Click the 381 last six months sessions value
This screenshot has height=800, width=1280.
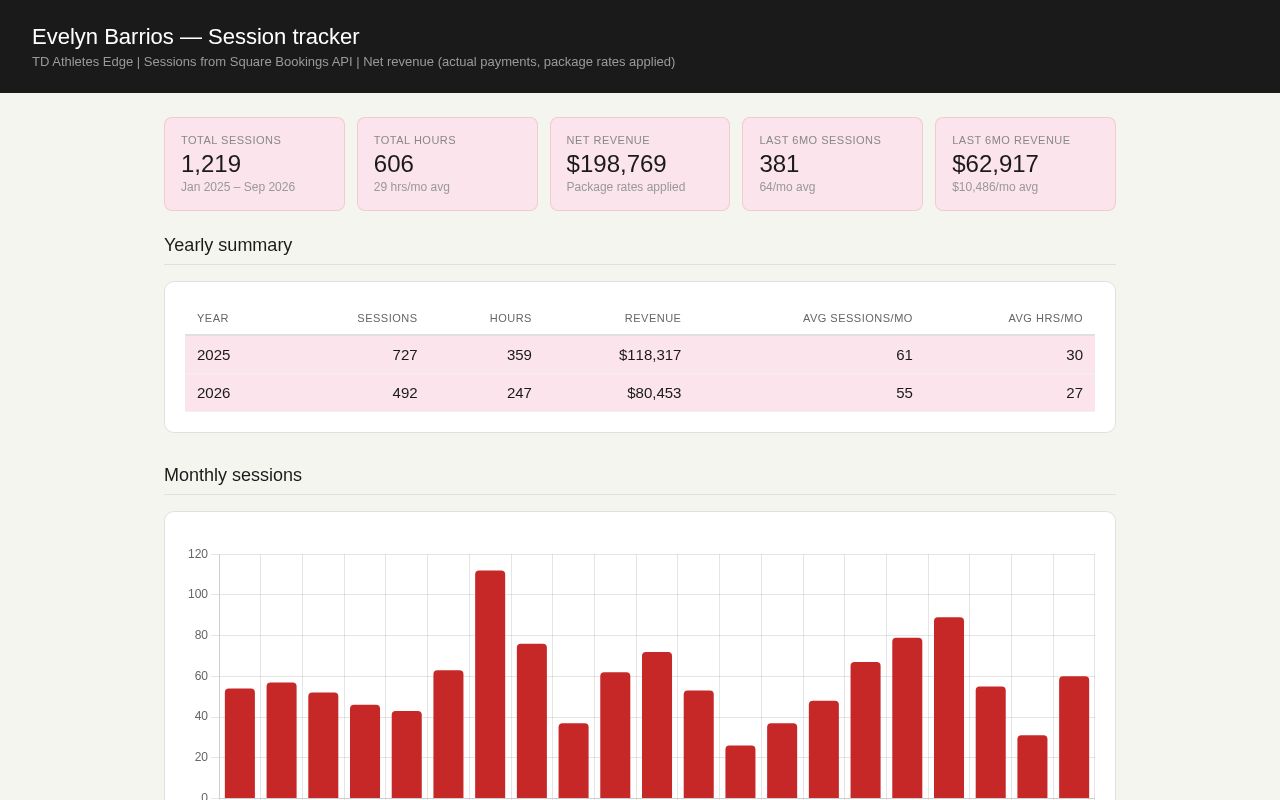[779, 164]
